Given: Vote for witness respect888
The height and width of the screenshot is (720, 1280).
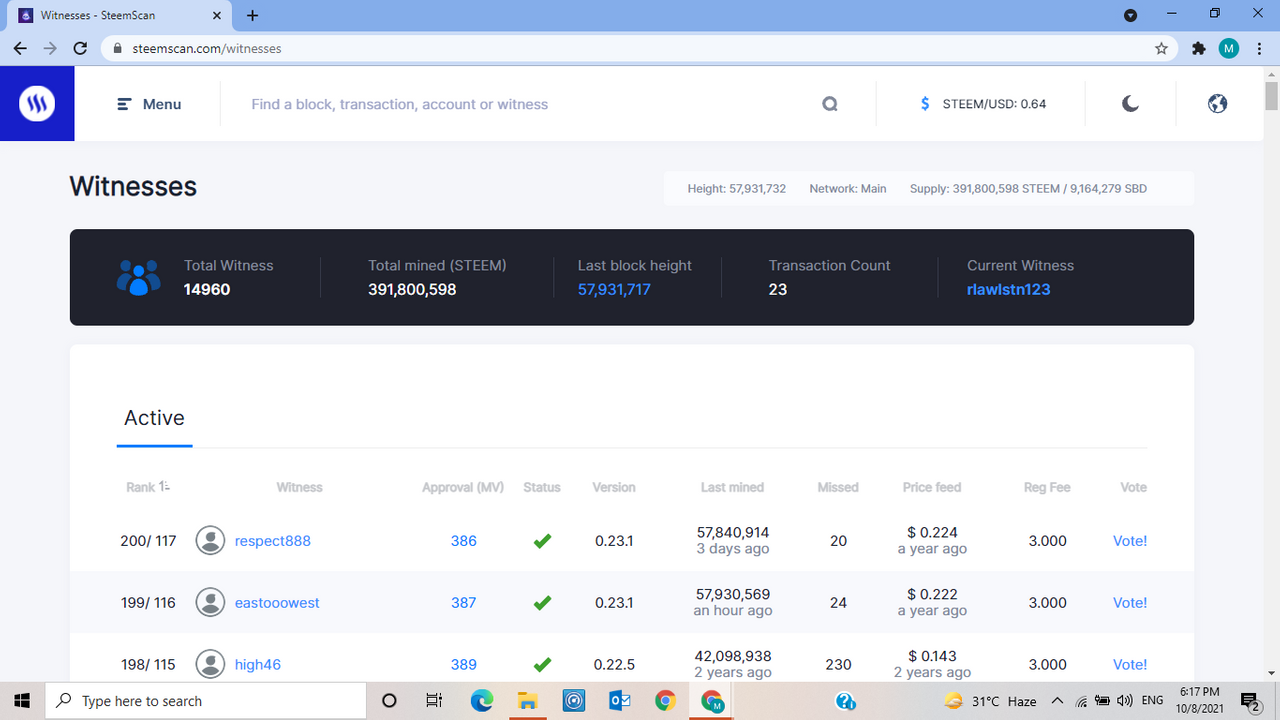Looking at the screenshot, I should click(x=1130, y=541).
